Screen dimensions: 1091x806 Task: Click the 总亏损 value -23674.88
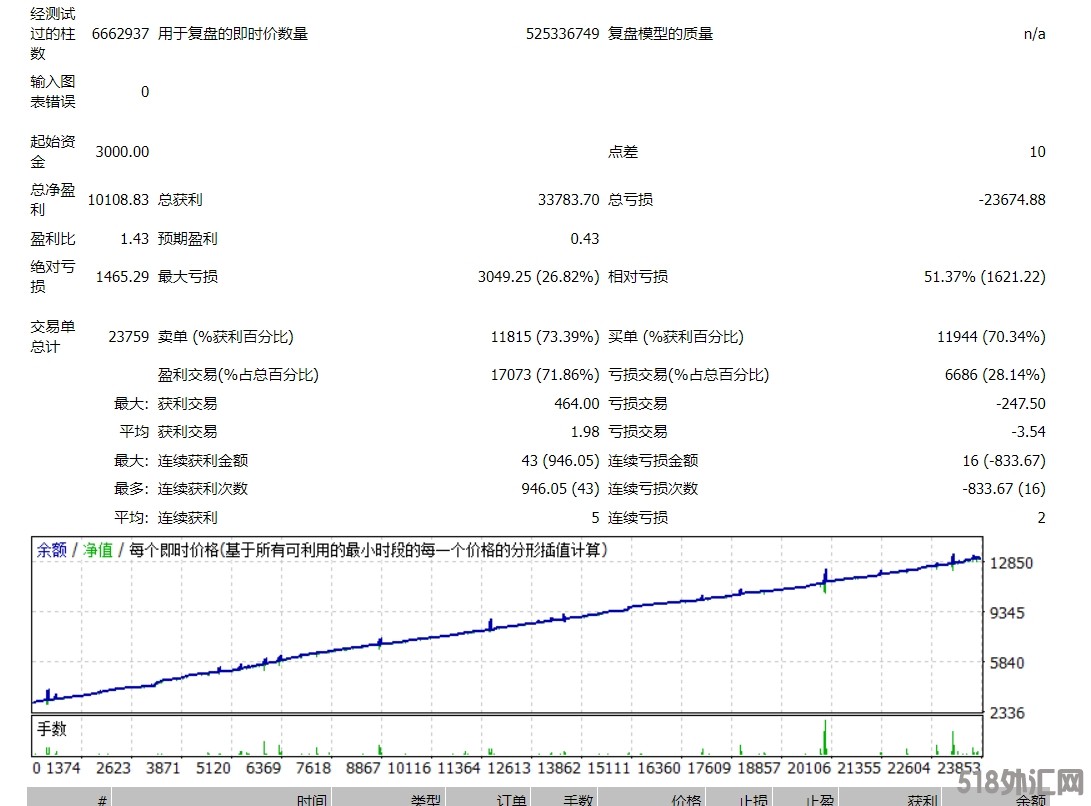[x=1011, y=199]
